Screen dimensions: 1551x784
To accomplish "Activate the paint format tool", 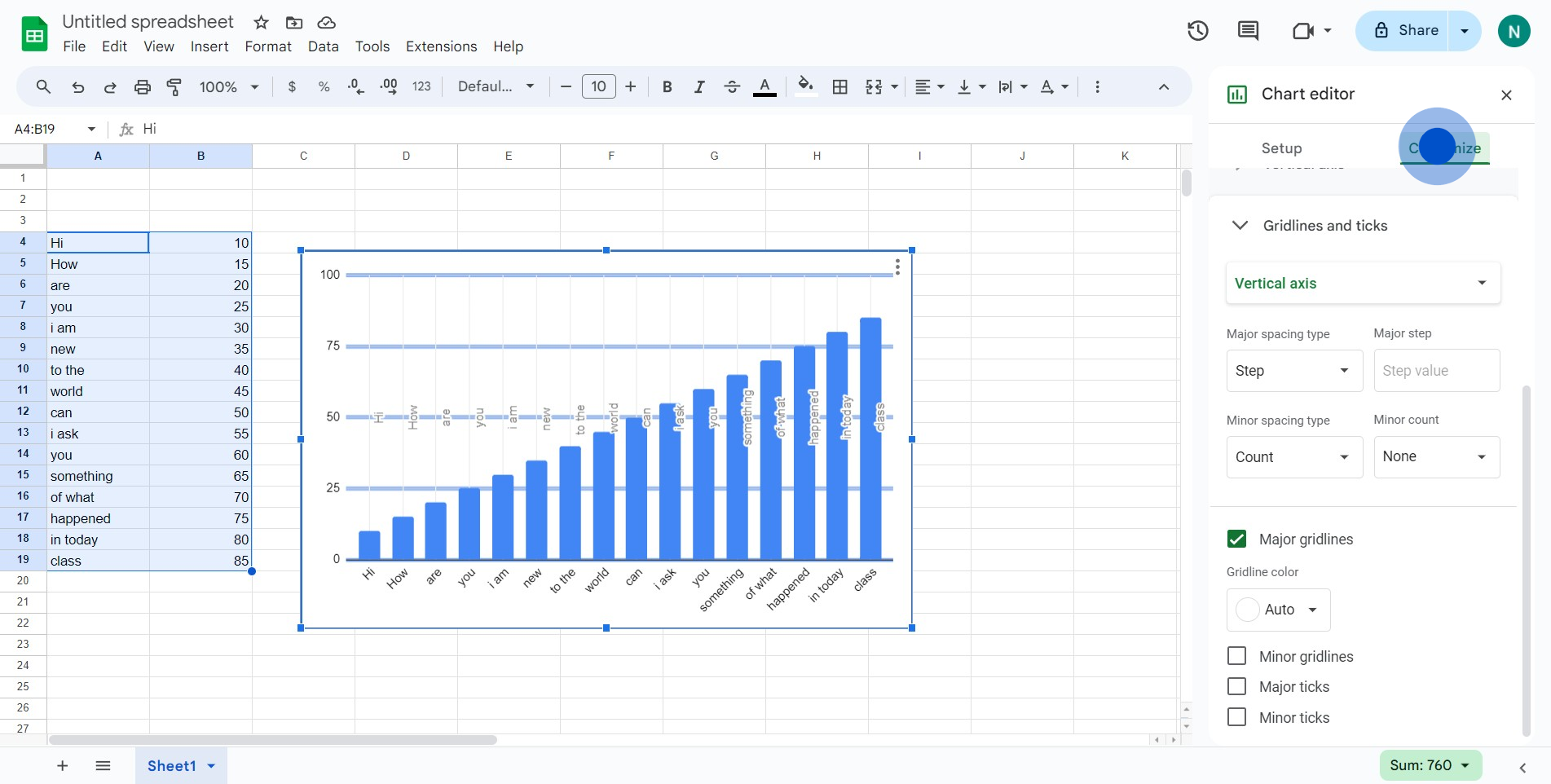I will (174, 87).
